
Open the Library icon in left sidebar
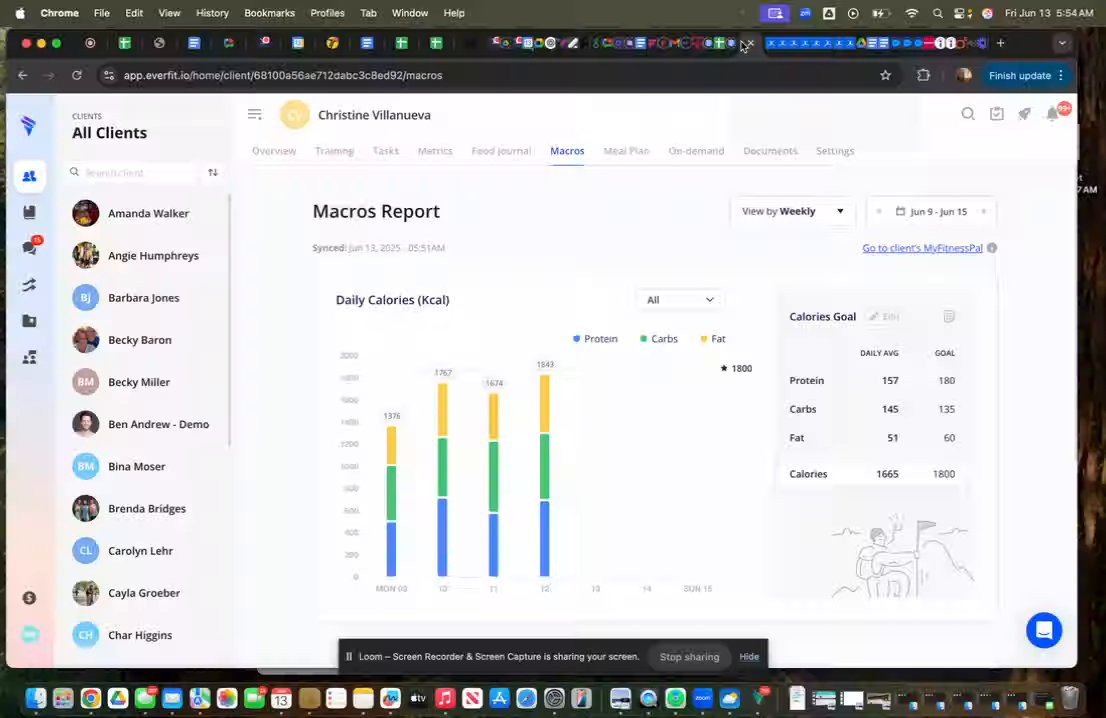tap(29, 212)
